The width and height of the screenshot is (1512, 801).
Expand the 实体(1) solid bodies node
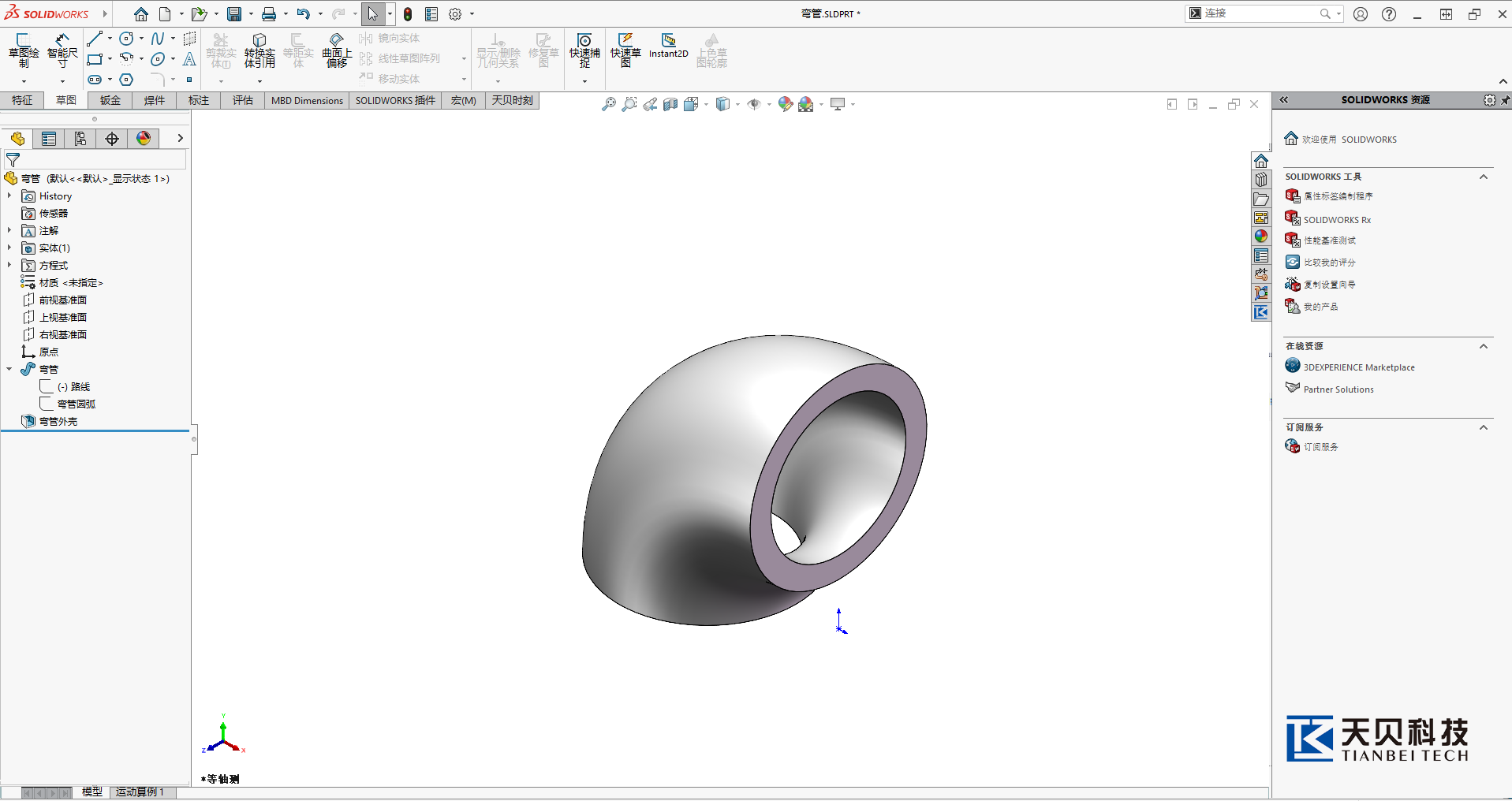coord(9,248)
